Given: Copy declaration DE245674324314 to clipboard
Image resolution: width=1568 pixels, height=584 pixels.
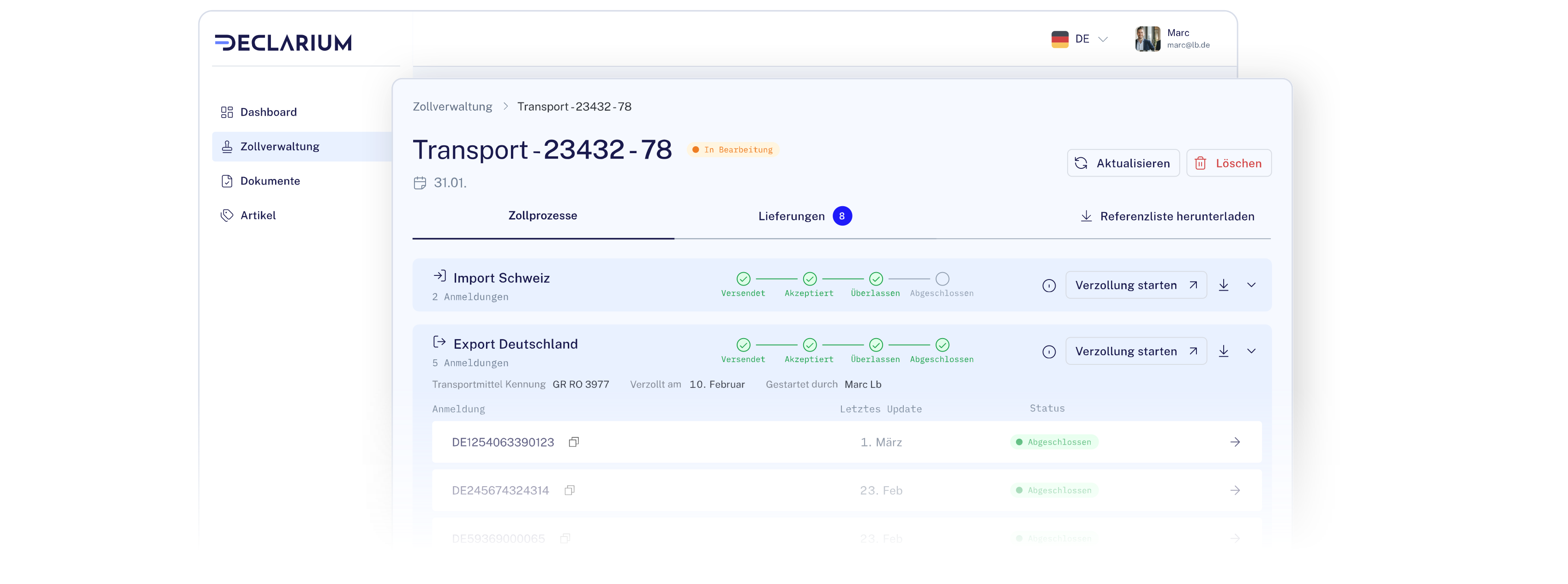Looking at the screenshot, I should click(569, 490).
